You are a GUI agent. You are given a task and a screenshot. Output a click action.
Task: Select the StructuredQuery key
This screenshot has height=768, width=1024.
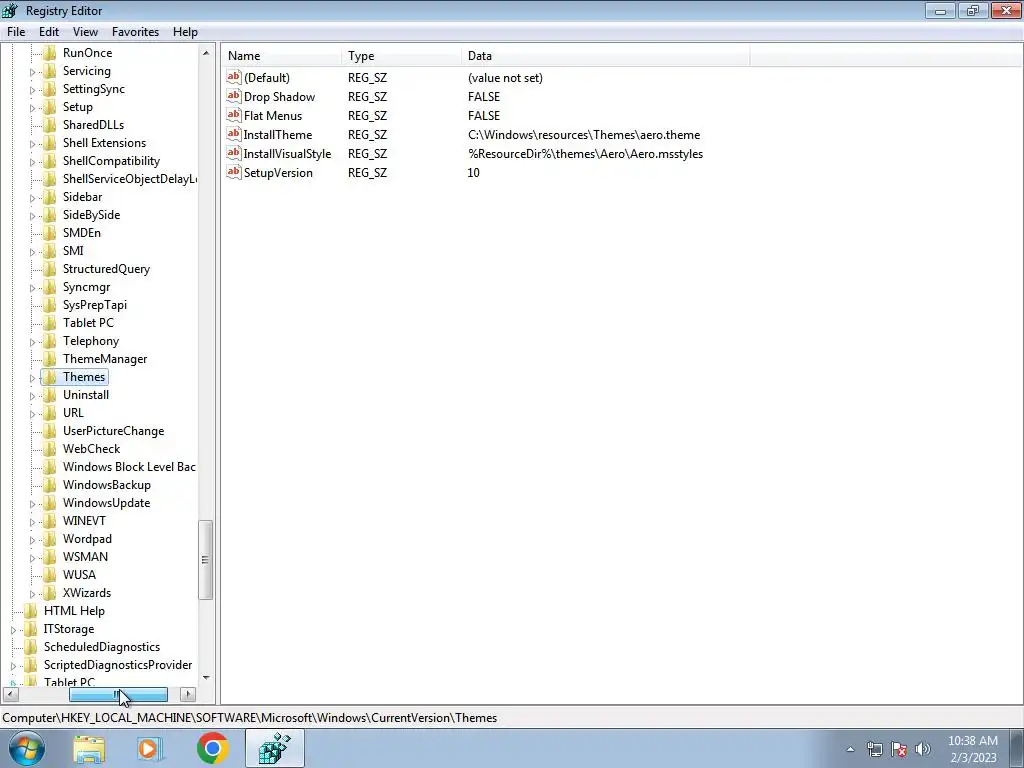(x=106, y=268)
